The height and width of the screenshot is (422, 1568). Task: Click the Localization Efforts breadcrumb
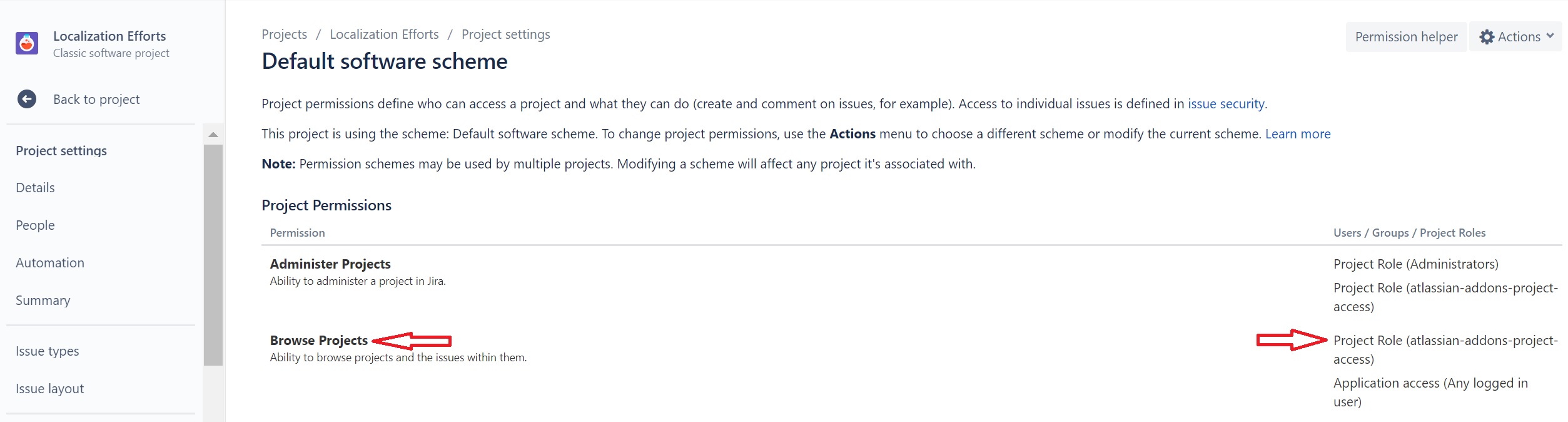pyautogui.click(x=384, y=34)
